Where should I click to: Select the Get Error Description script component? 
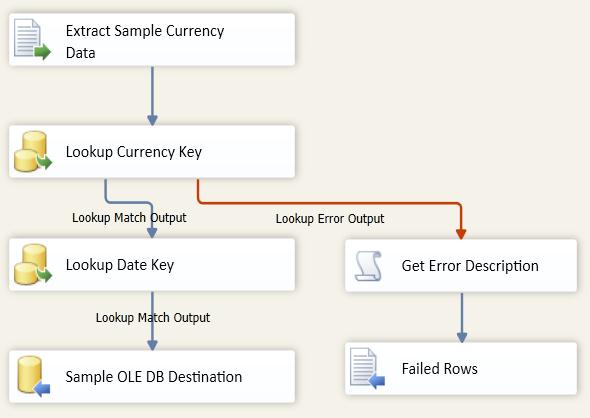[461, 266]
